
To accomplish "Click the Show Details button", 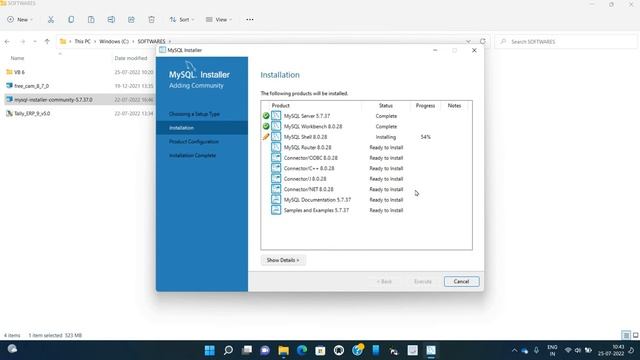I will (x=283, y=260).
